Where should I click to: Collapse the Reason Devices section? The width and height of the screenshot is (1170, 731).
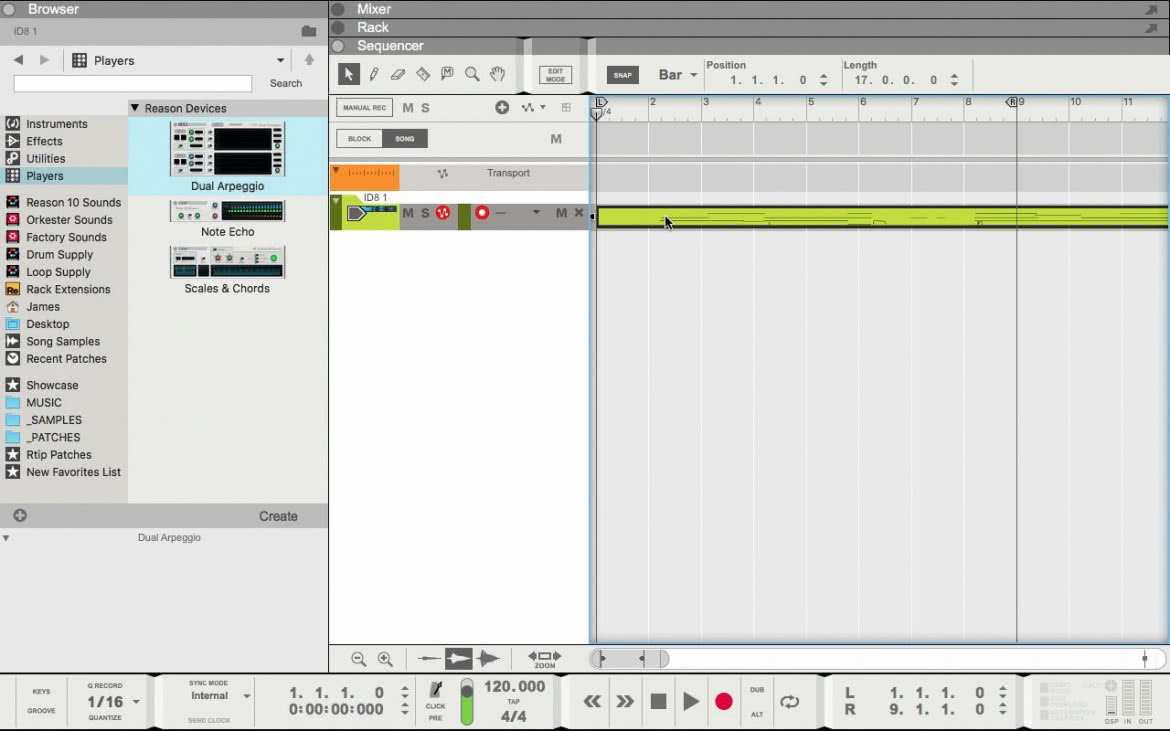pos(135,108)
